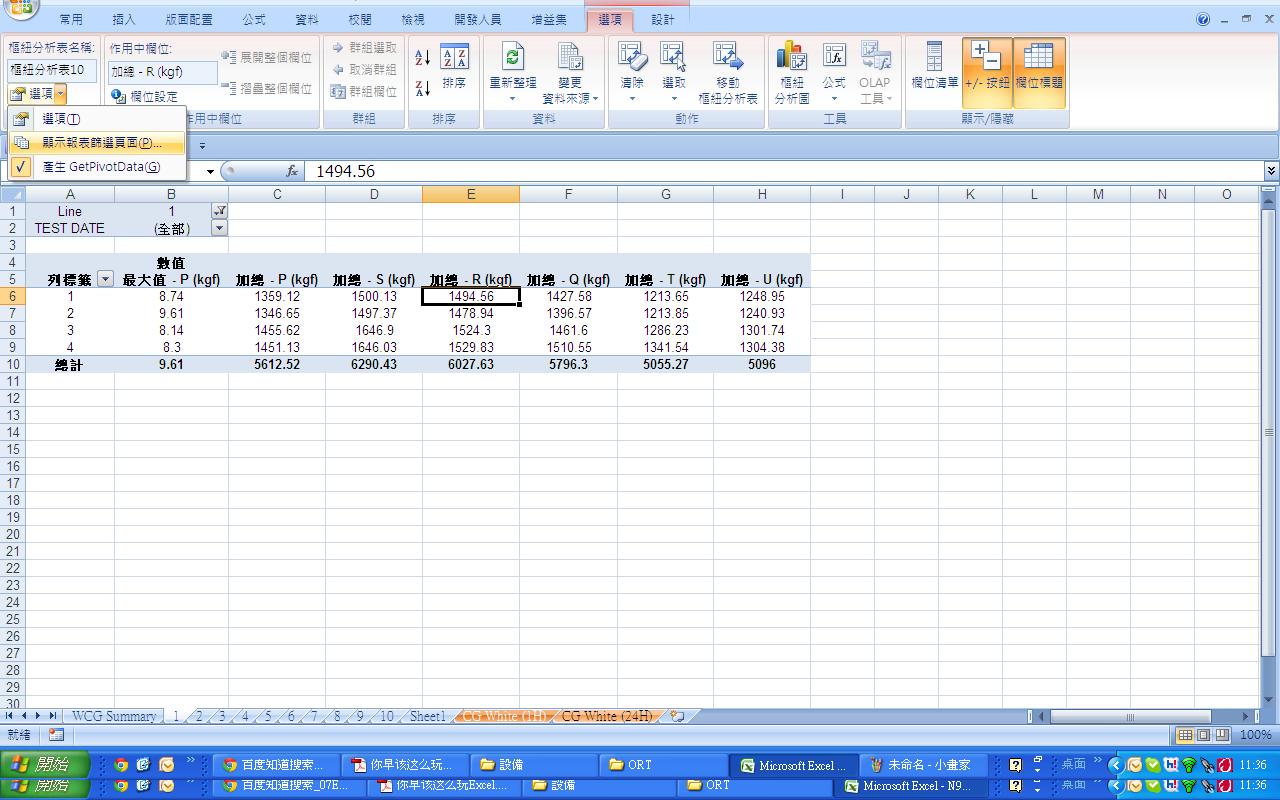Toggle the 欄位標題 field headers
1280x800 pixels.
[x=1039, y=73]
